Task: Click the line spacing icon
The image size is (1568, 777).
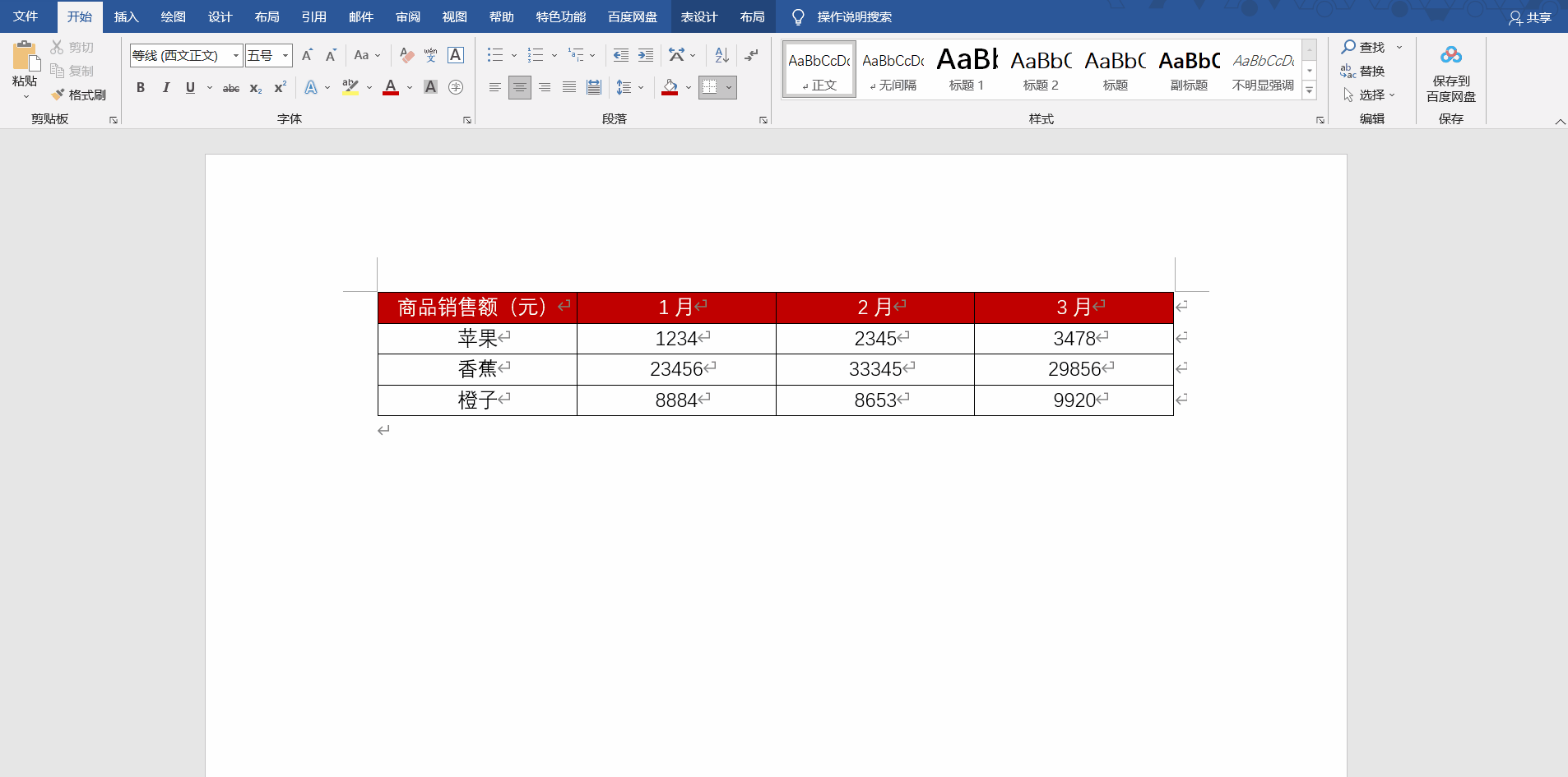Action: [x=624, y=87]
